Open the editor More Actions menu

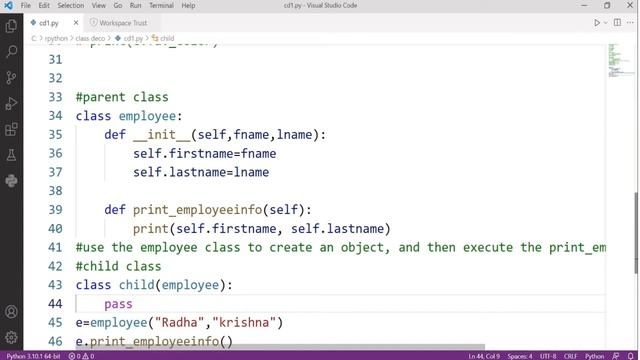point(630,23)
